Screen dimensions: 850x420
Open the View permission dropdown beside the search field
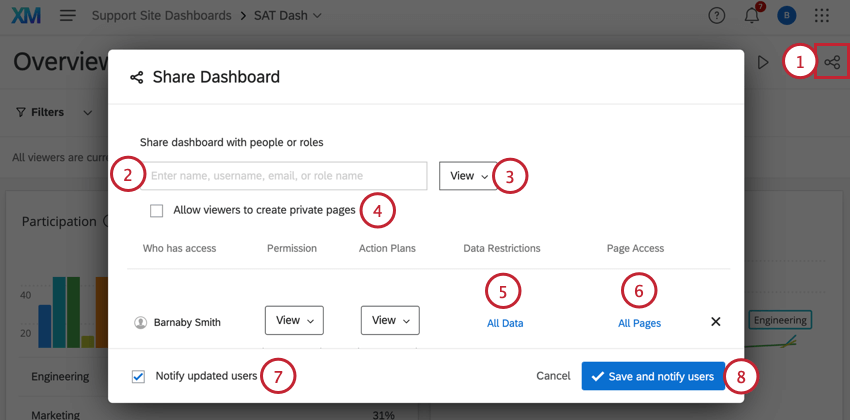point(468,176)
